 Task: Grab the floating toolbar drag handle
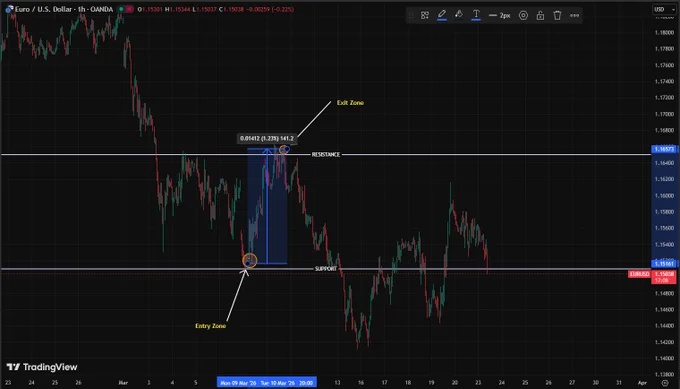[x=411, y=16]
